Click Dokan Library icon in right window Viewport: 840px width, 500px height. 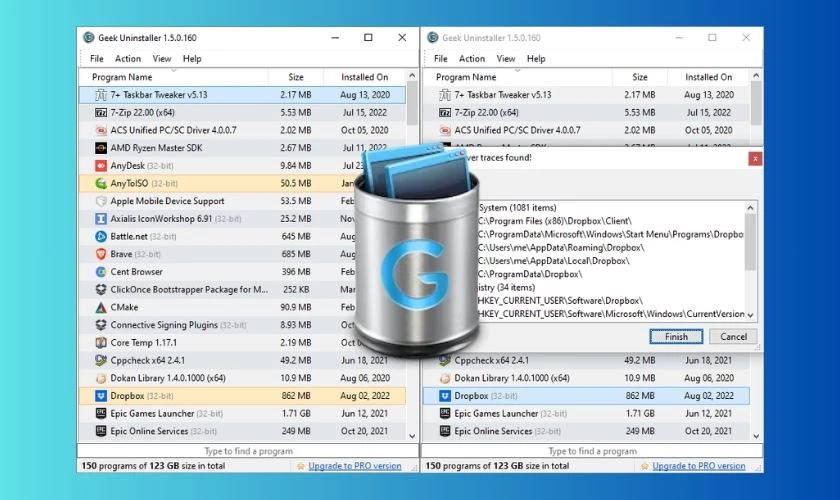tap(445, 378)
